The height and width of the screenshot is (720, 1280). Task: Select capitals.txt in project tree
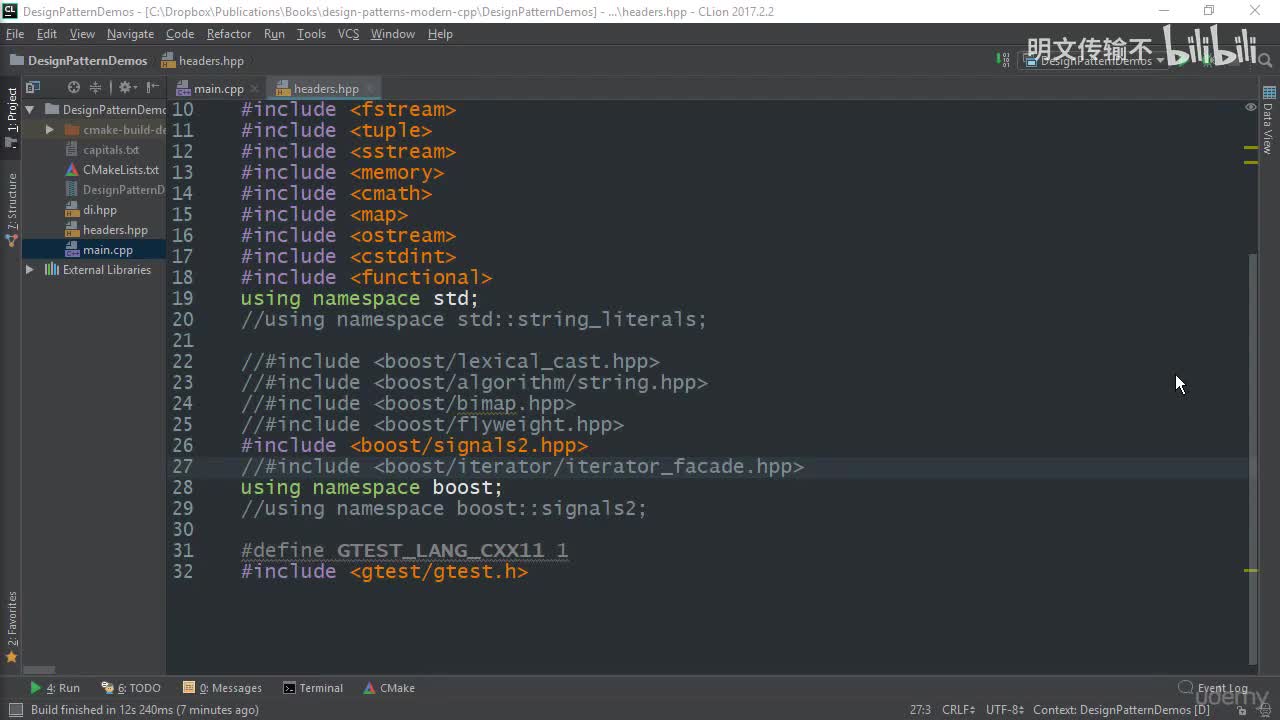111,150
